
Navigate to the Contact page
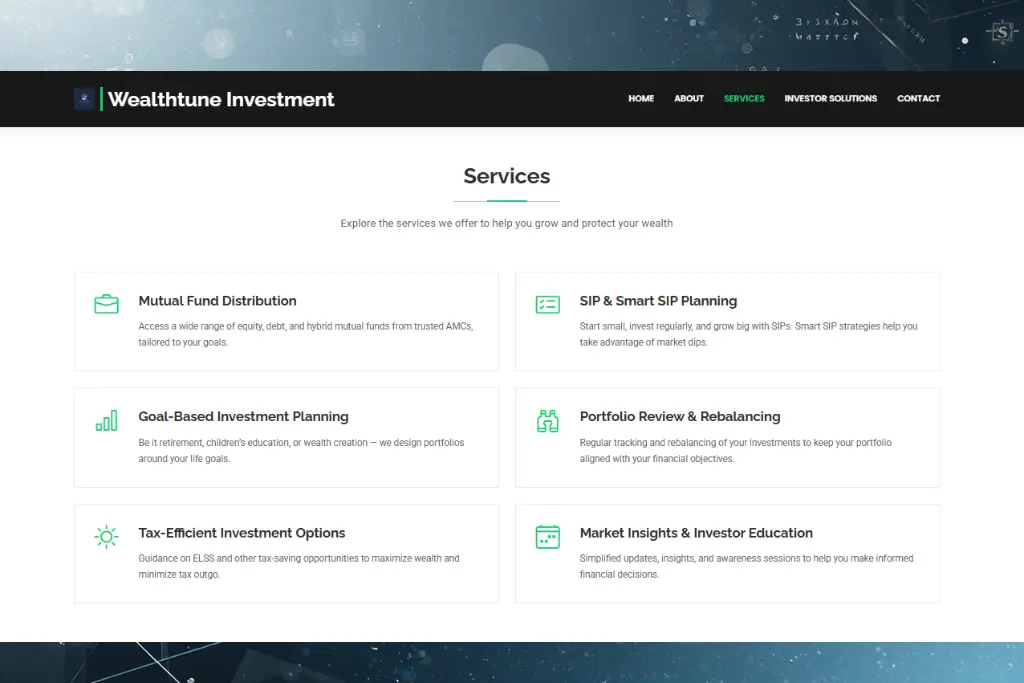(x=918, y=99)
